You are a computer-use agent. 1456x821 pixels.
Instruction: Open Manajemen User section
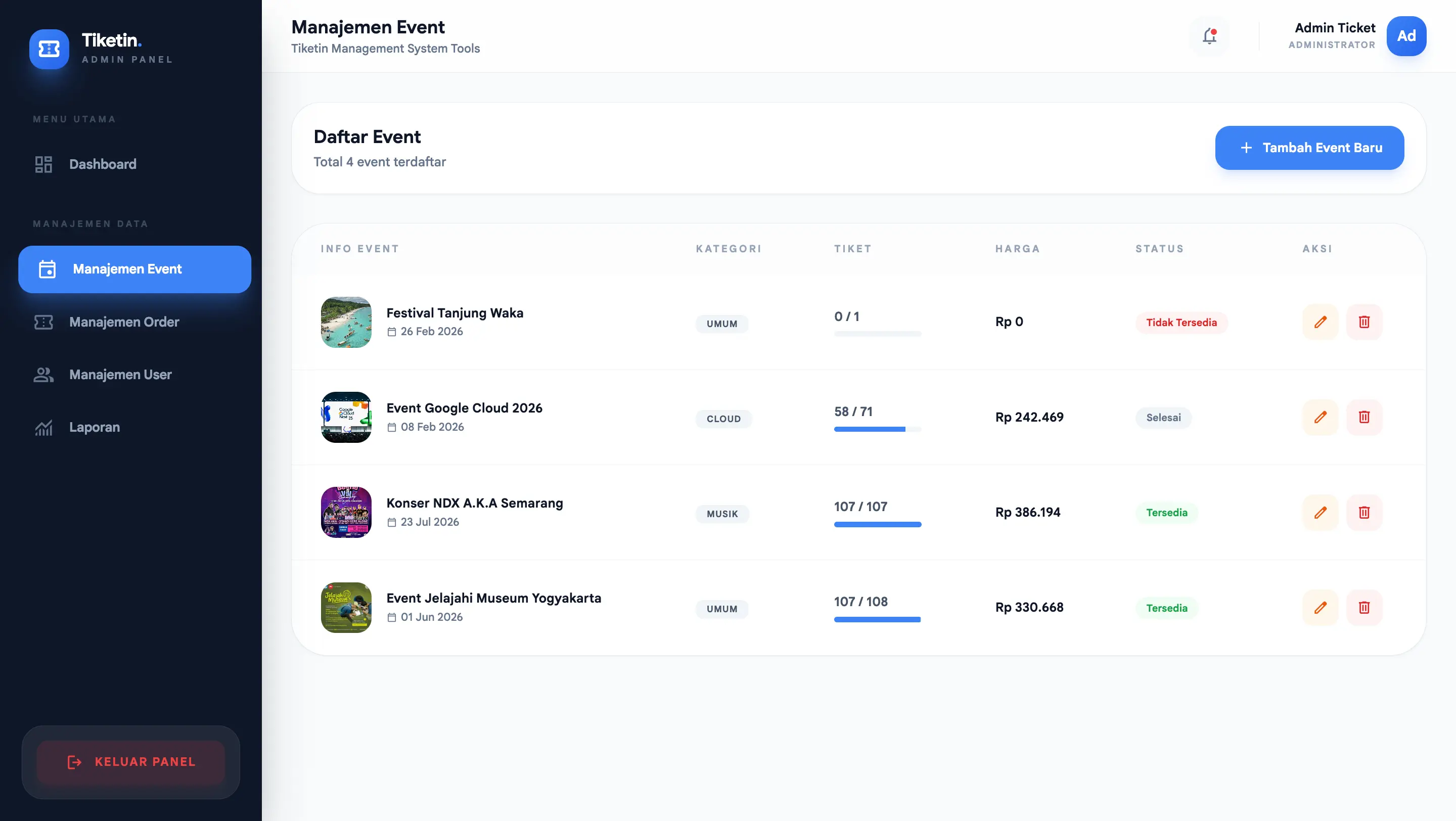(x=120, y=375)
